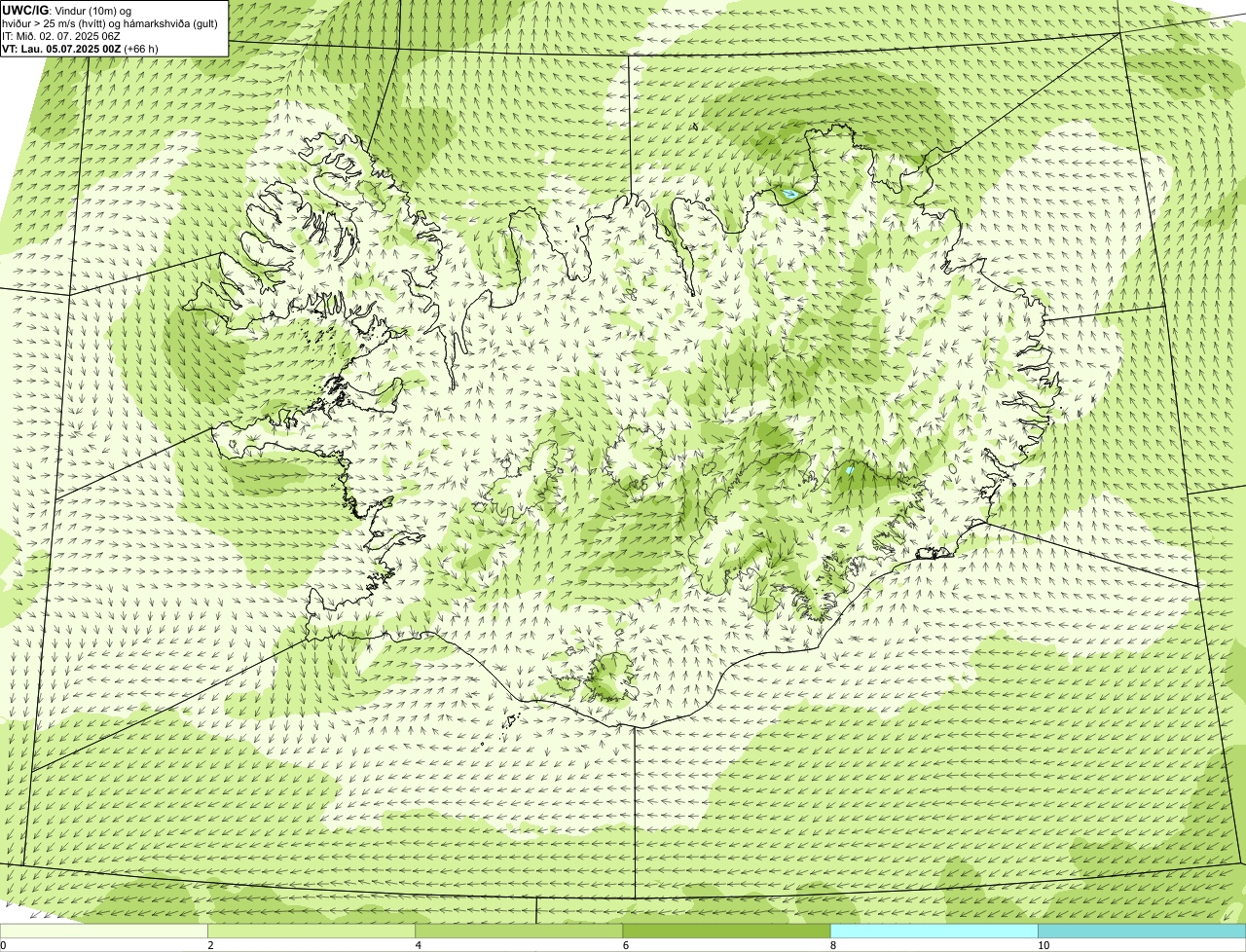Viewport: 1246px width, 952px height.
Task: Click the '8' tick label on the color scale
Action: (832, 946)
